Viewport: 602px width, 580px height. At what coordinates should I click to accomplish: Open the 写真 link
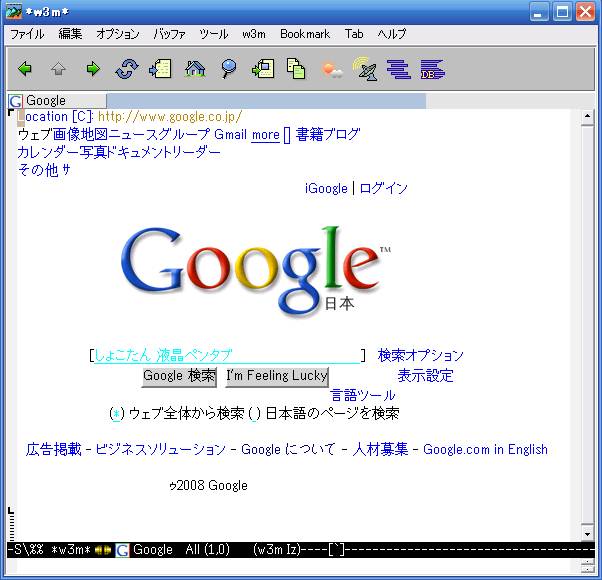93,152
